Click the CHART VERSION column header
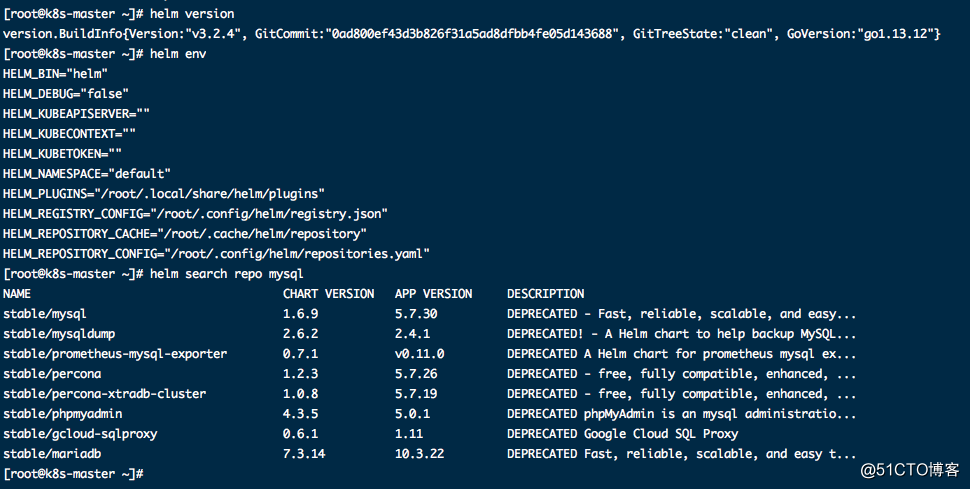 coord(328,294)
